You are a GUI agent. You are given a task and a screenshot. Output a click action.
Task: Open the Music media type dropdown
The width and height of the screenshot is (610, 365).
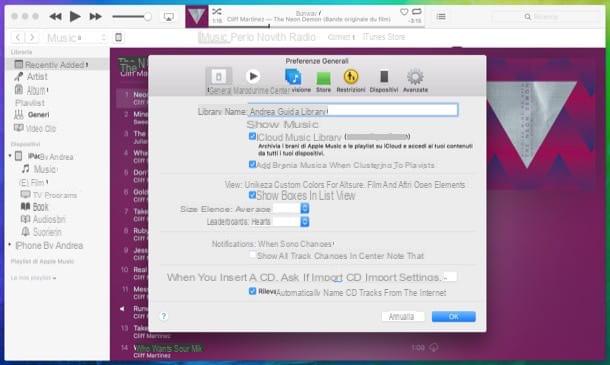76,38
